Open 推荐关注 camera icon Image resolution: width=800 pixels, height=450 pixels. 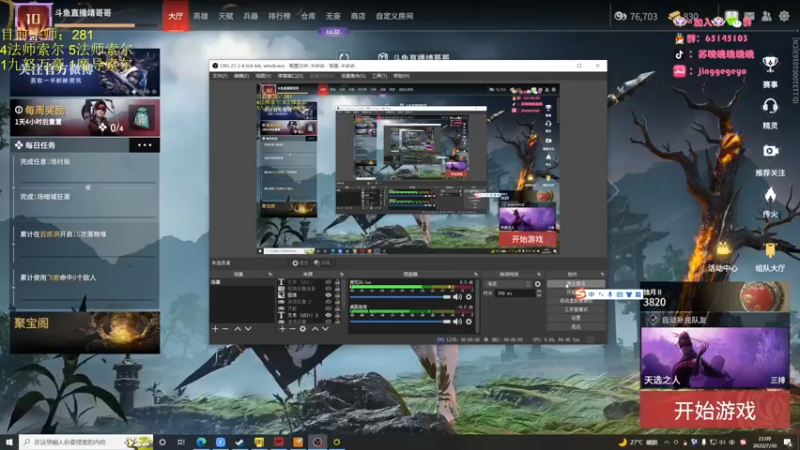(770, 151)
